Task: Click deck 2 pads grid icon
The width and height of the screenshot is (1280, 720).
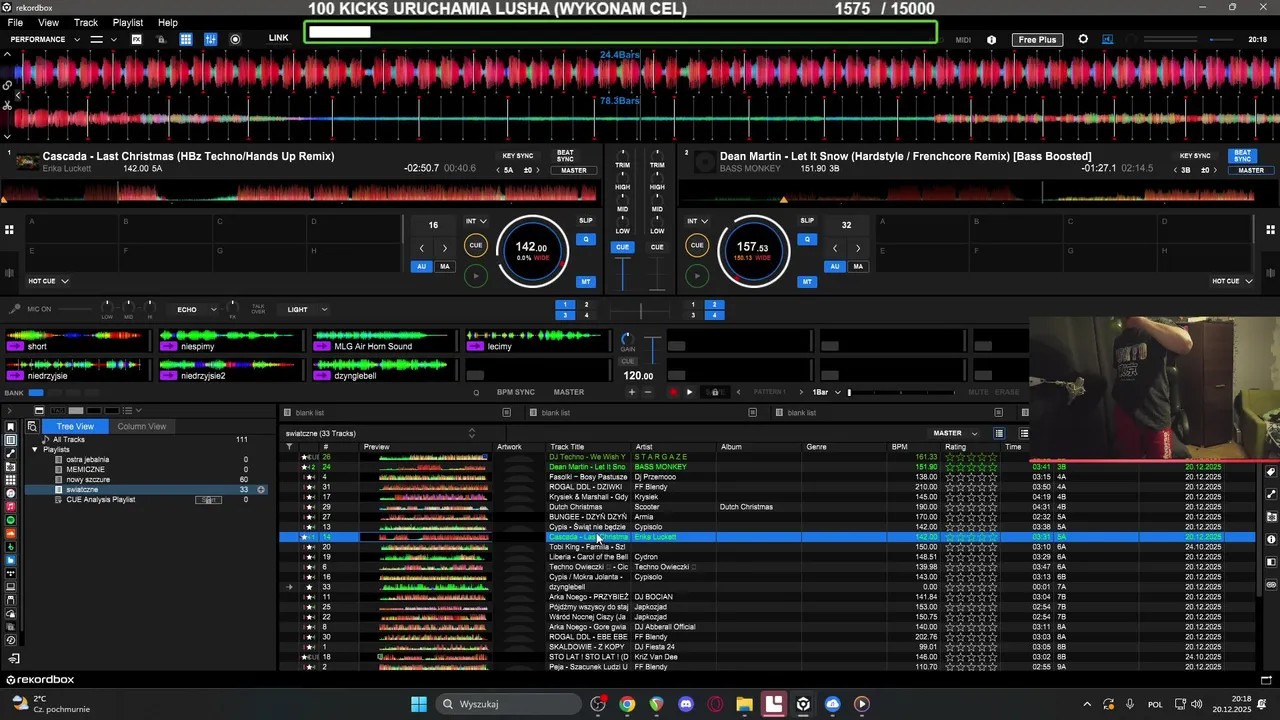Action: point(1270,230)
